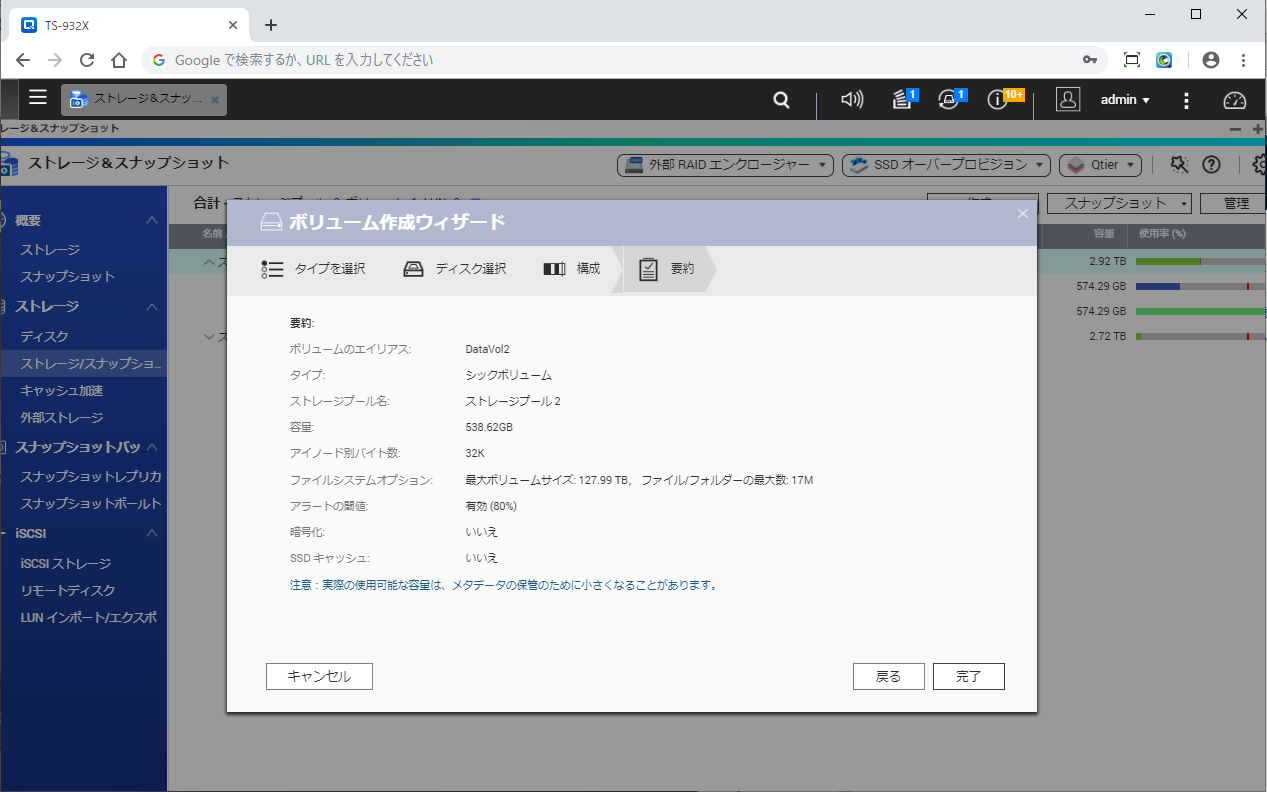Open event notifications icon with 10+ badge
Viewport: 1267px width, 792px height.
[998, 100]
